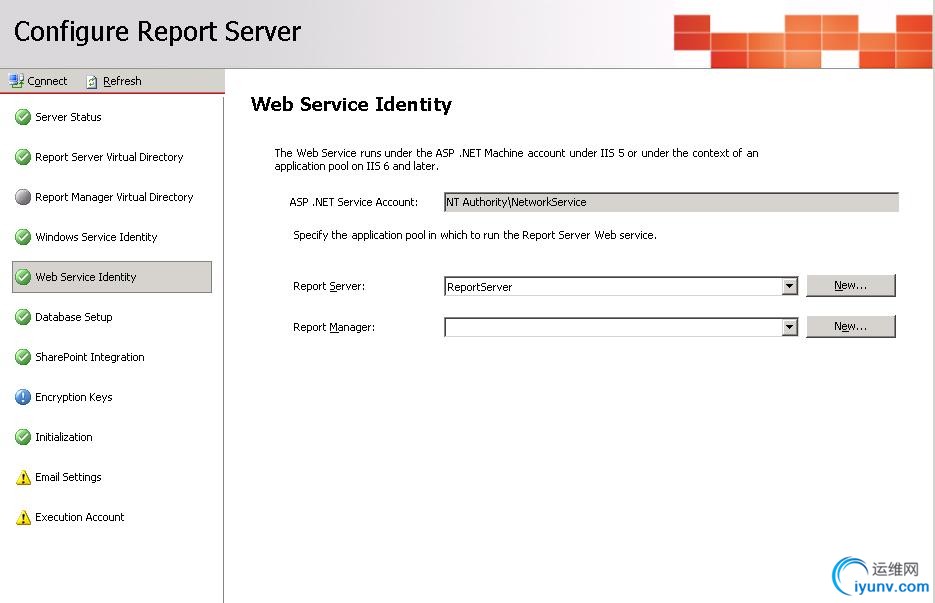Click the yellow warning icon for Email Settings
The image size is (935, 603).
coord(23,477)
